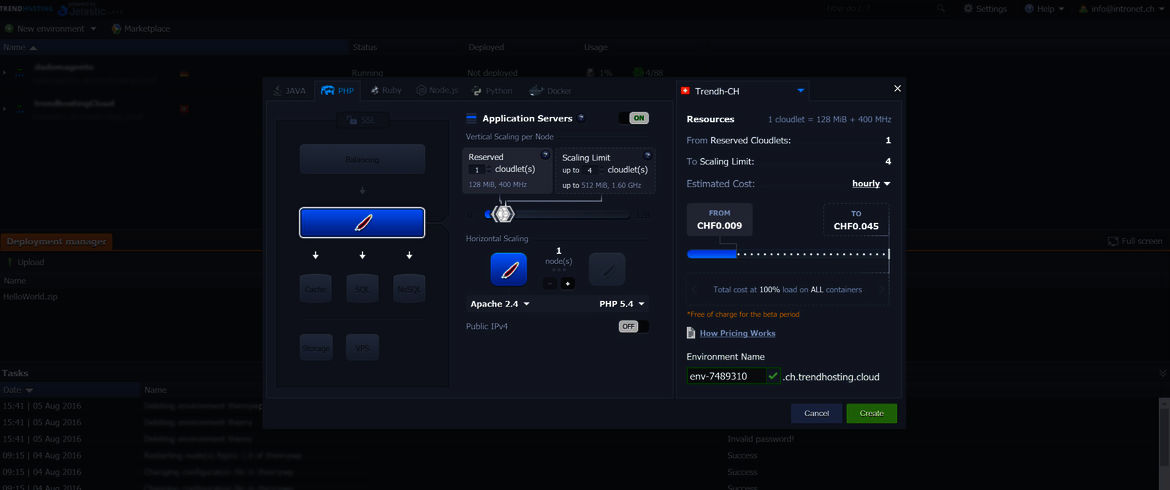Click the green name-valid checkmark
Screen dimensions: 1170x490
[772, 377]
